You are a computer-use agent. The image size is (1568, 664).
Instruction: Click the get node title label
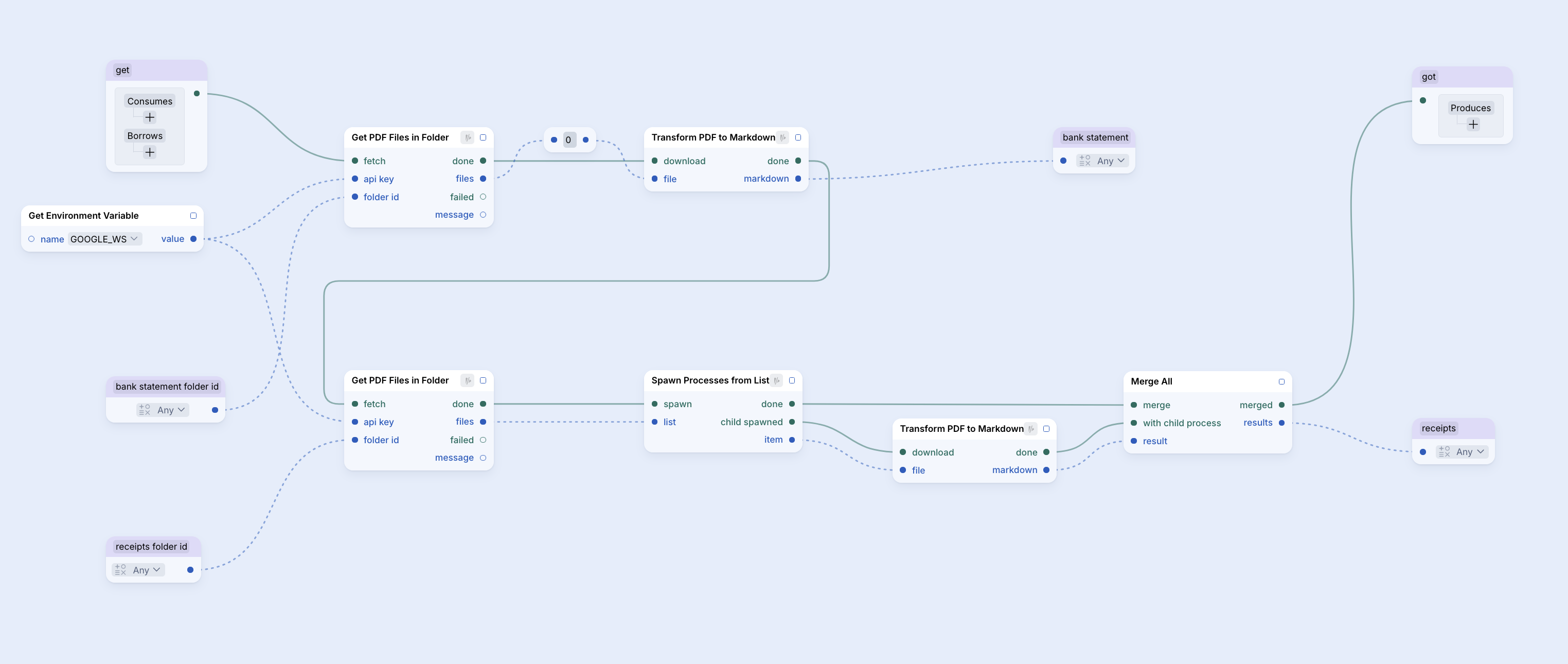pos(122,70)
